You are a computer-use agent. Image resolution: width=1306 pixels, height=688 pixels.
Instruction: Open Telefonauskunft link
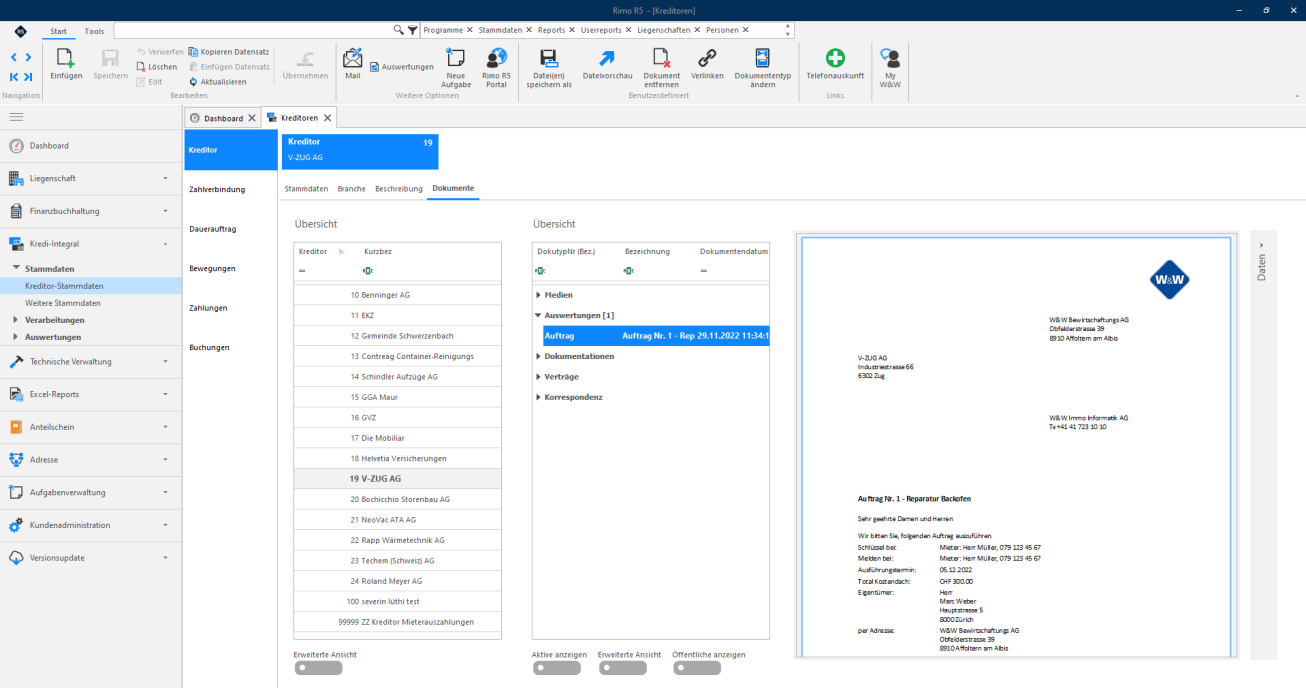(835, 64)
